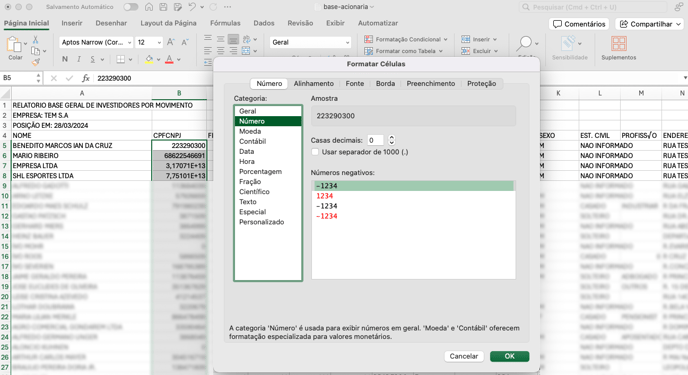Click the fx insert function icon

[86, 78]
